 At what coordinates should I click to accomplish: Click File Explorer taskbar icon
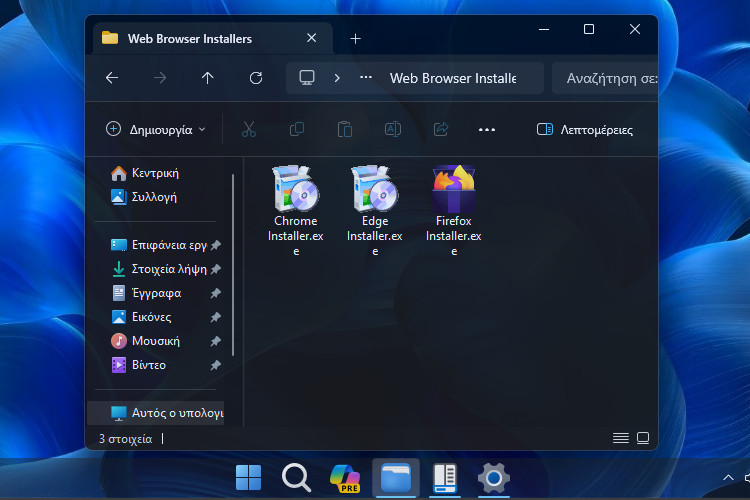(x=396, y=478)
